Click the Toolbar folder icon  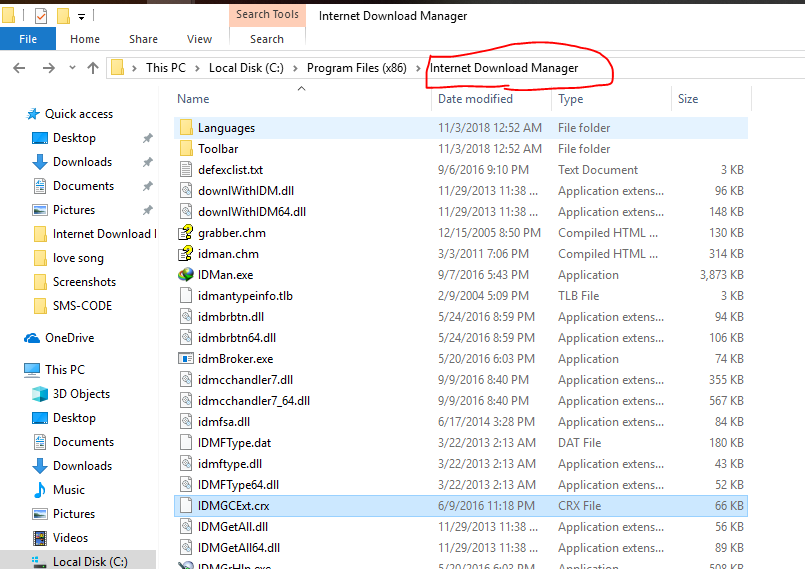point(186,149)
